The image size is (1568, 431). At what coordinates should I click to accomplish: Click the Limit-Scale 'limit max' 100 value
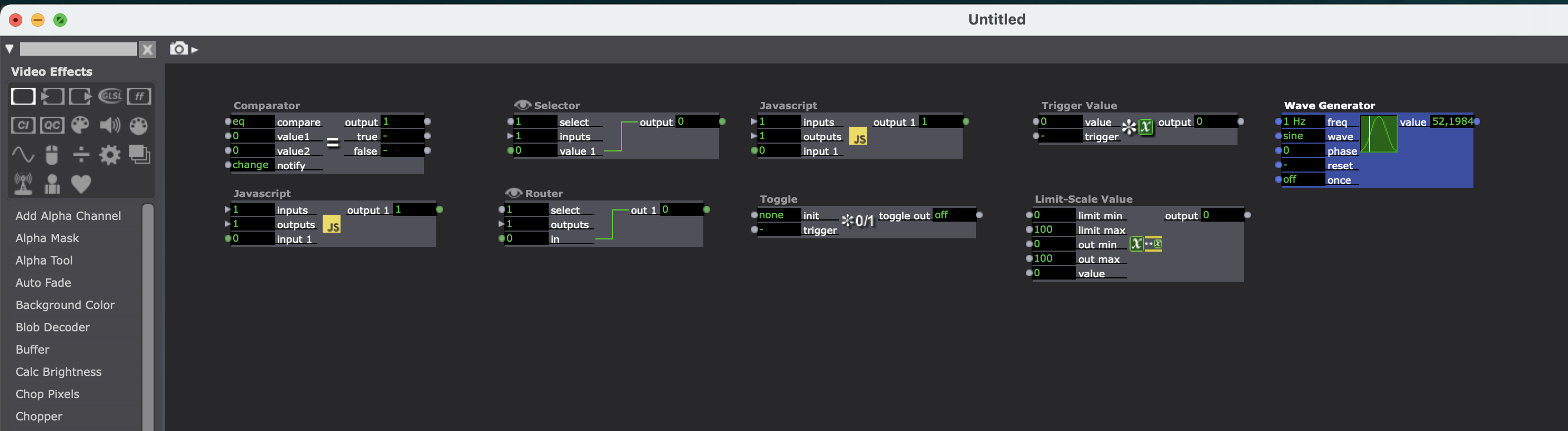coord(1054,229)
